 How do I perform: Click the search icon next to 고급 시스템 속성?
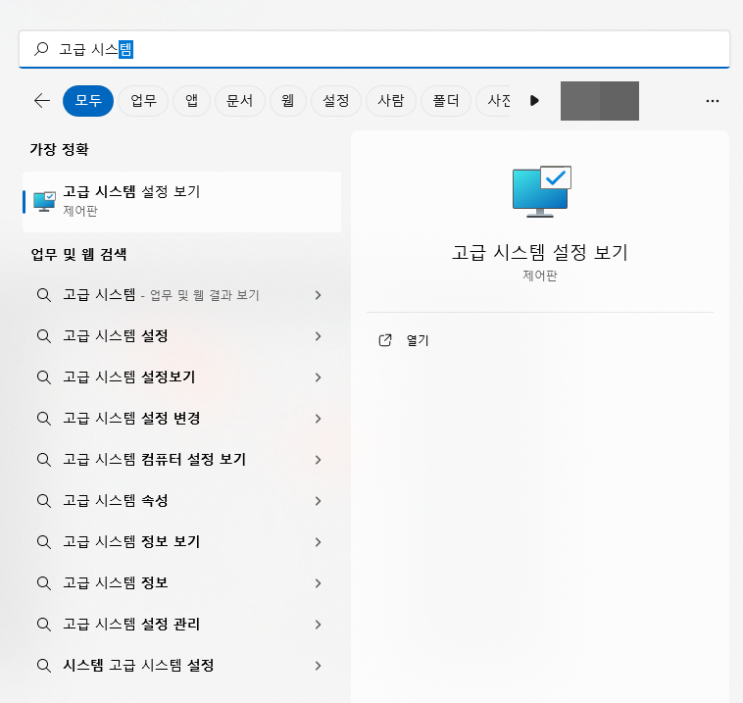(44, 501)
